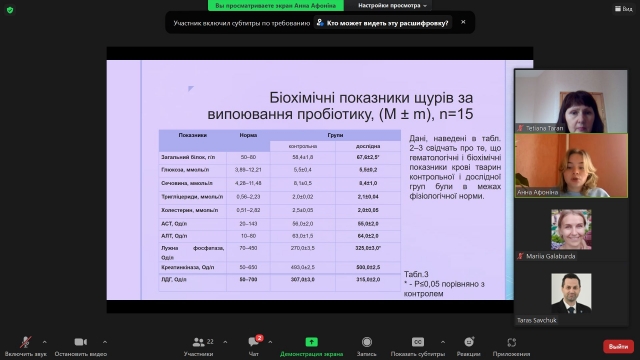
Task: Select Mariia Galaburda participant picture
Action: point(571,229)
